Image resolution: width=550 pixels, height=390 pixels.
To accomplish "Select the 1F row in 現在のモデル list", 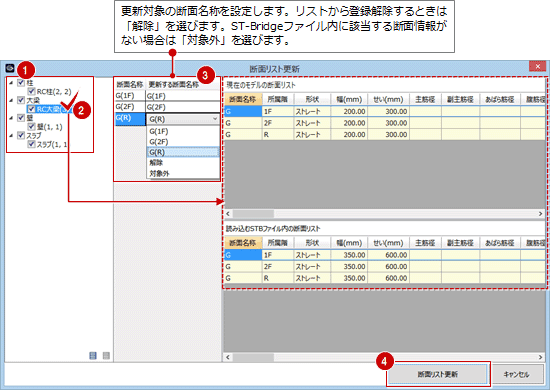I will point(385,112).
